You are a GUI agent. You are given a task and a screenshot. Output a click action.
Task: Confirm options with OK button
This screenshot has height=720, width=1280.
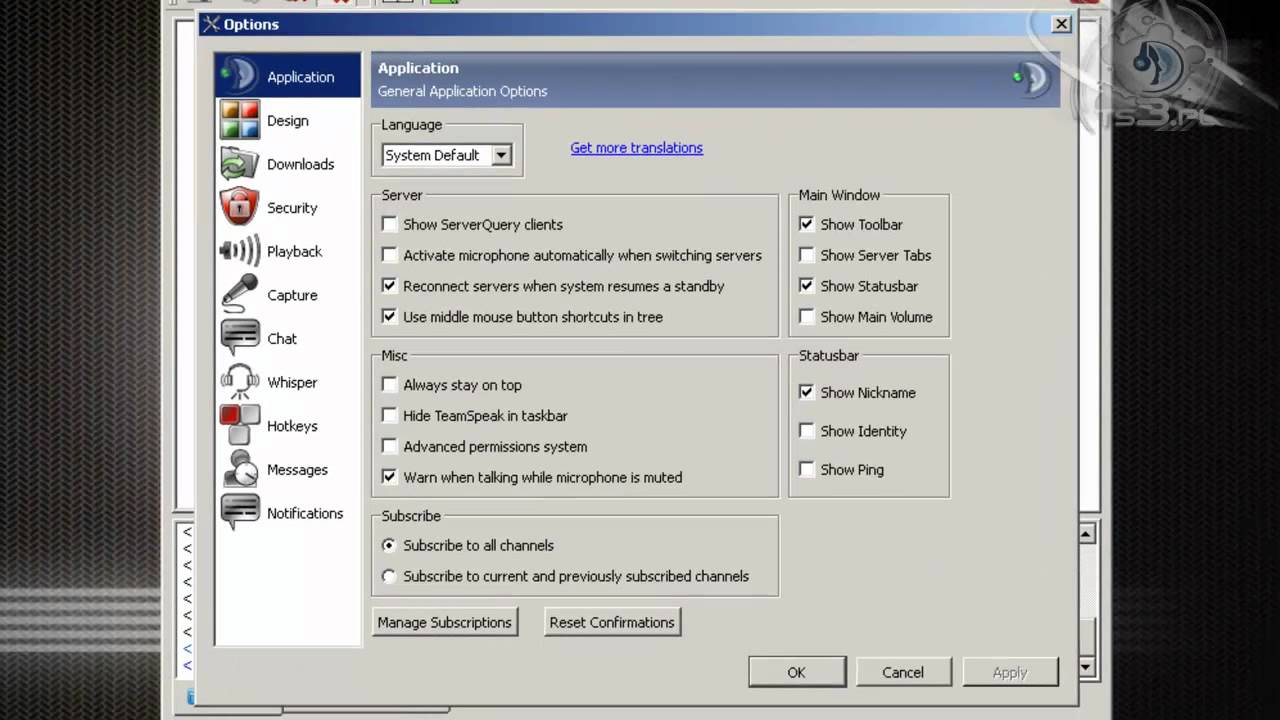click(x=797, y=672)
